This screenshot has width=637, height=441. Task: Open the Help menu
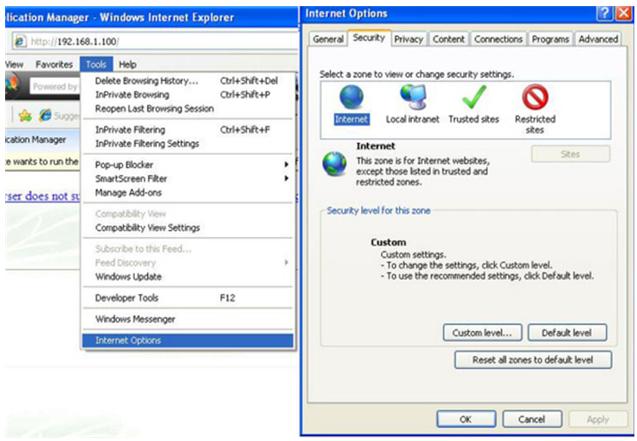click(128, 64)
